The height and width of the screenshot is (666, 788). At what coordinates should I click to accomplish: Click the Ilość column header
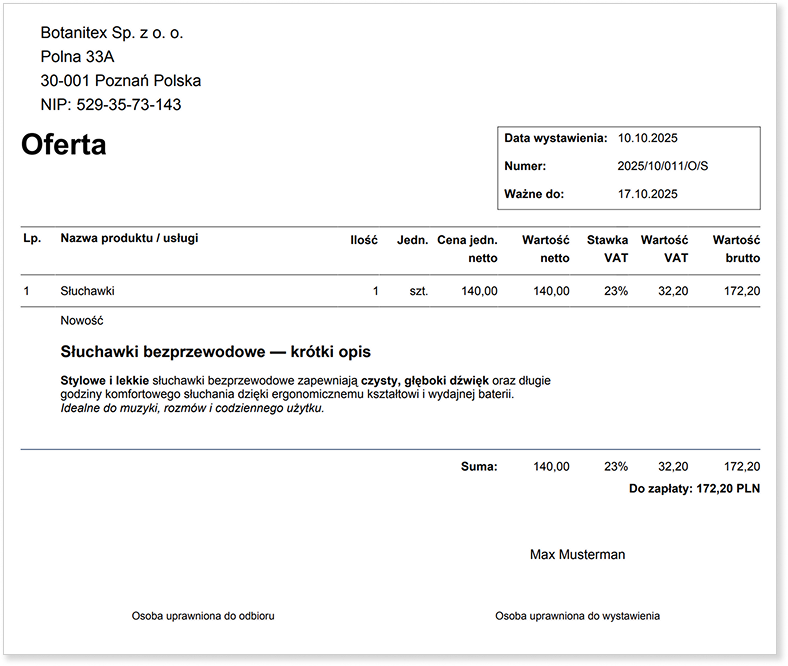tap(364, 240)
